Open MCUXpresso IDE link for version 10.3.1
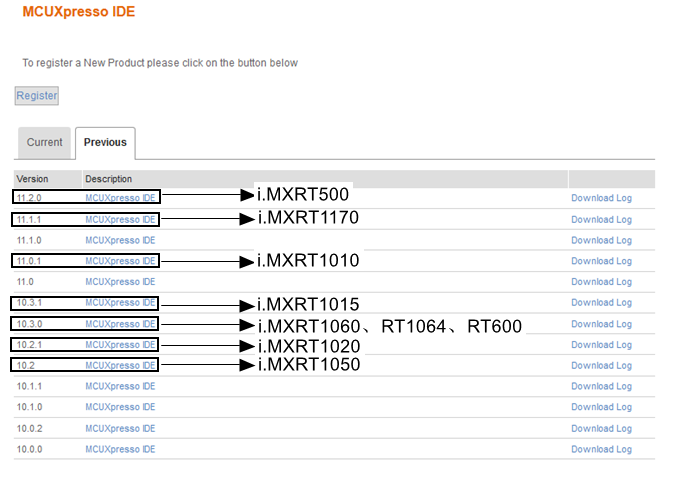 click(x=120, y=303)
